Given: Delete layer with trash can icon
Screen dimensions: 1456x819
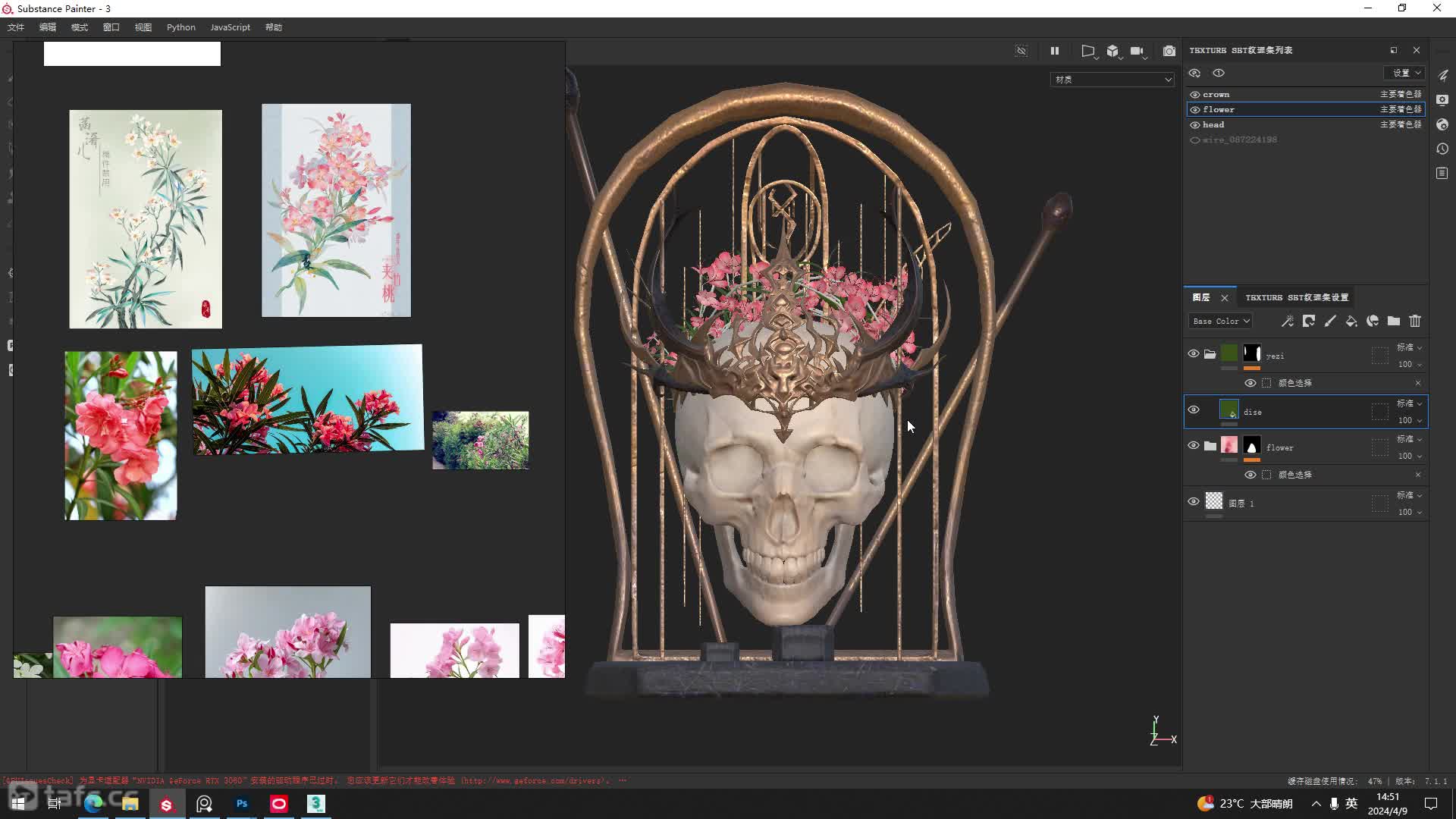Looking at the screenshot, I should pyautogui.click(x=1415, y=322).
